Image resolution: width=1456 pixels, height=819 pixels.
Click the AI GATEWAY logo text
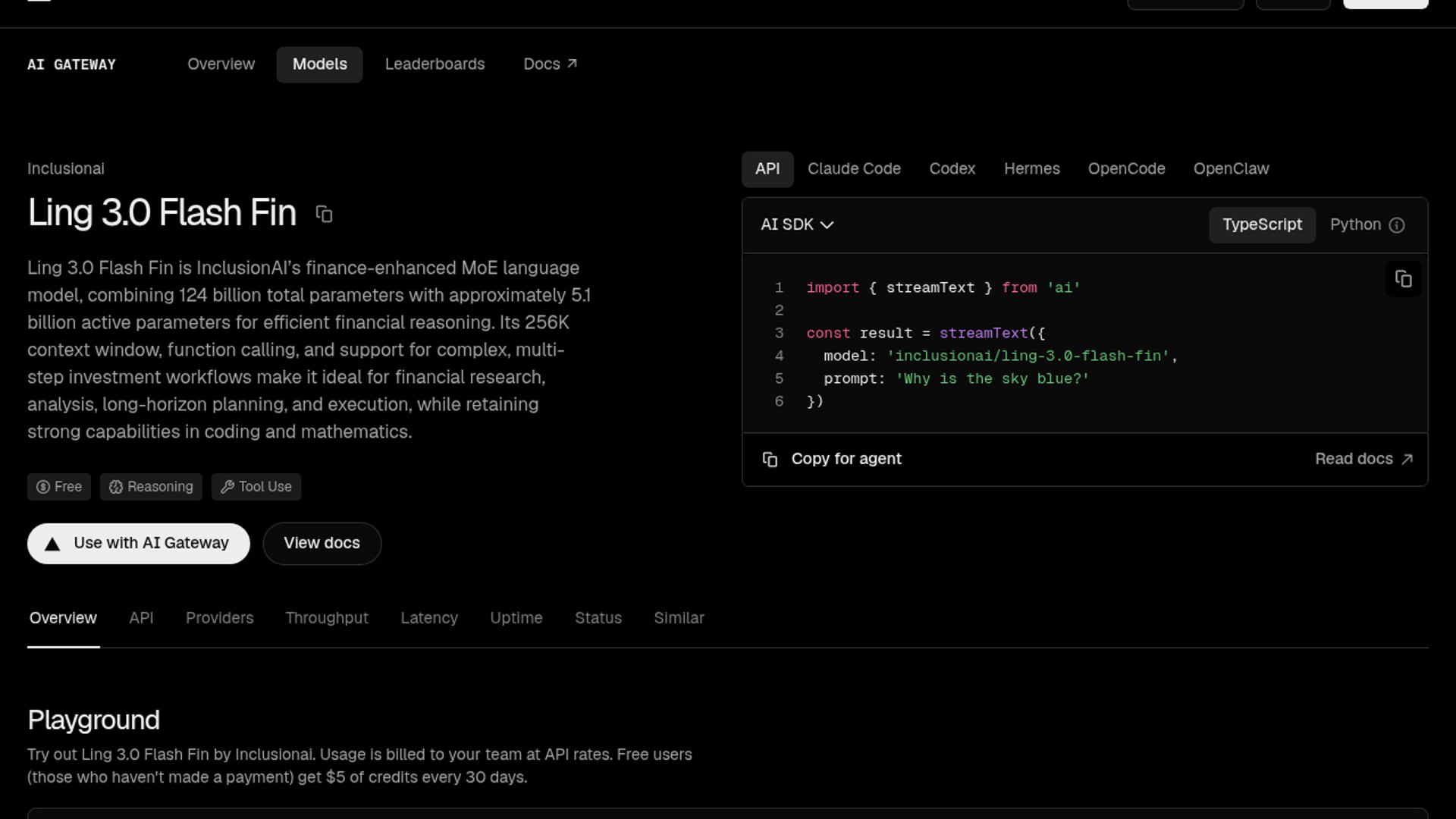(72, 64)
